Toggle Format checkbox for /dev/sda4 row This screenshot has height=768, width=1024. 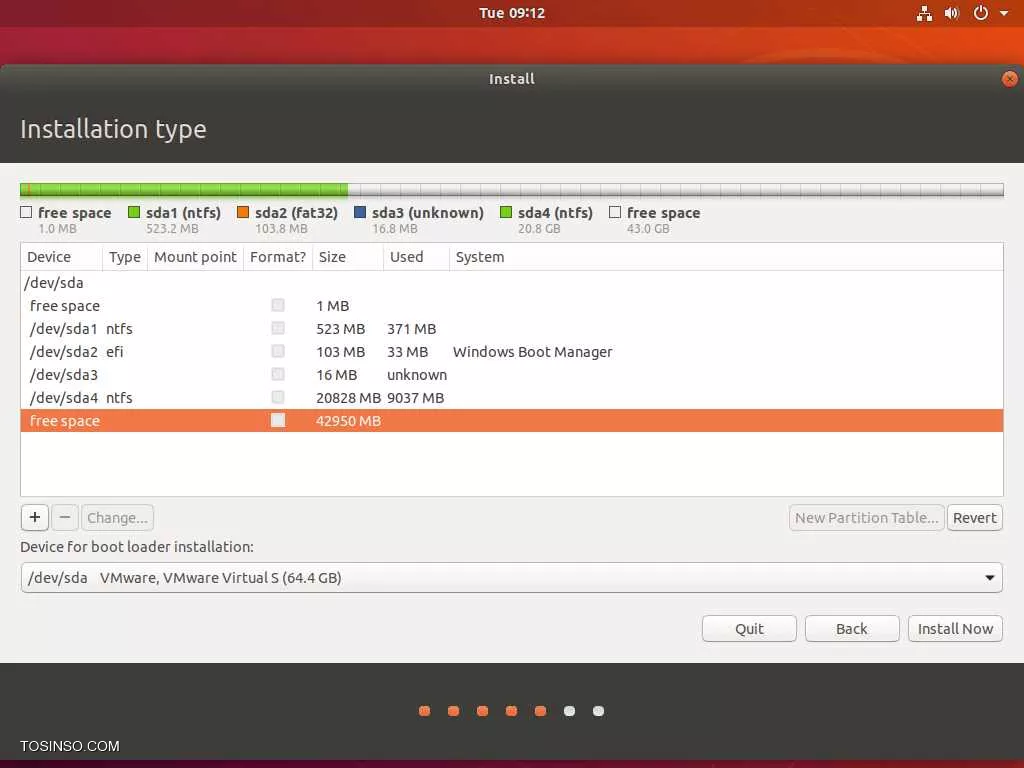278,398
